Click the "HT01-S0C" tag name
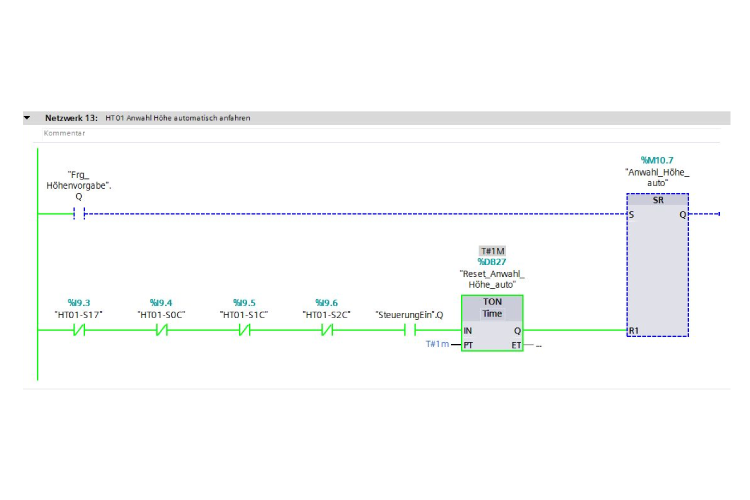The height and width of the screenshot is (500, 750). point(161,315)
